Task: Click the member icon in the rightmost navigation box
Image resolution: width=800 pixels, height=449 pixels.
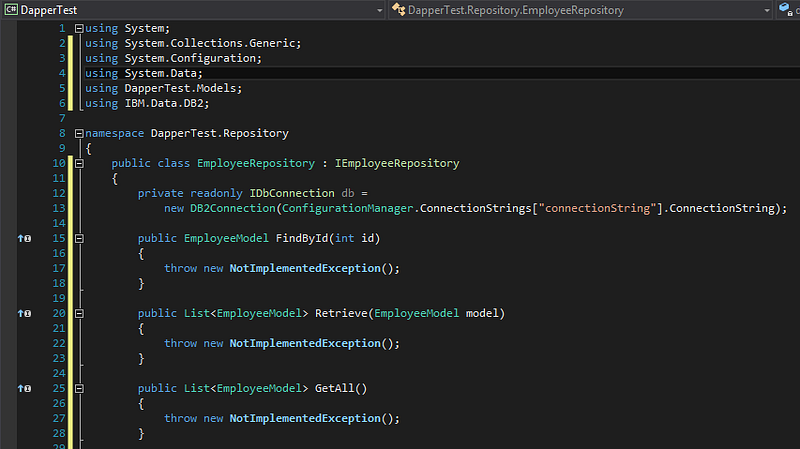Action: tap(785, 9)
